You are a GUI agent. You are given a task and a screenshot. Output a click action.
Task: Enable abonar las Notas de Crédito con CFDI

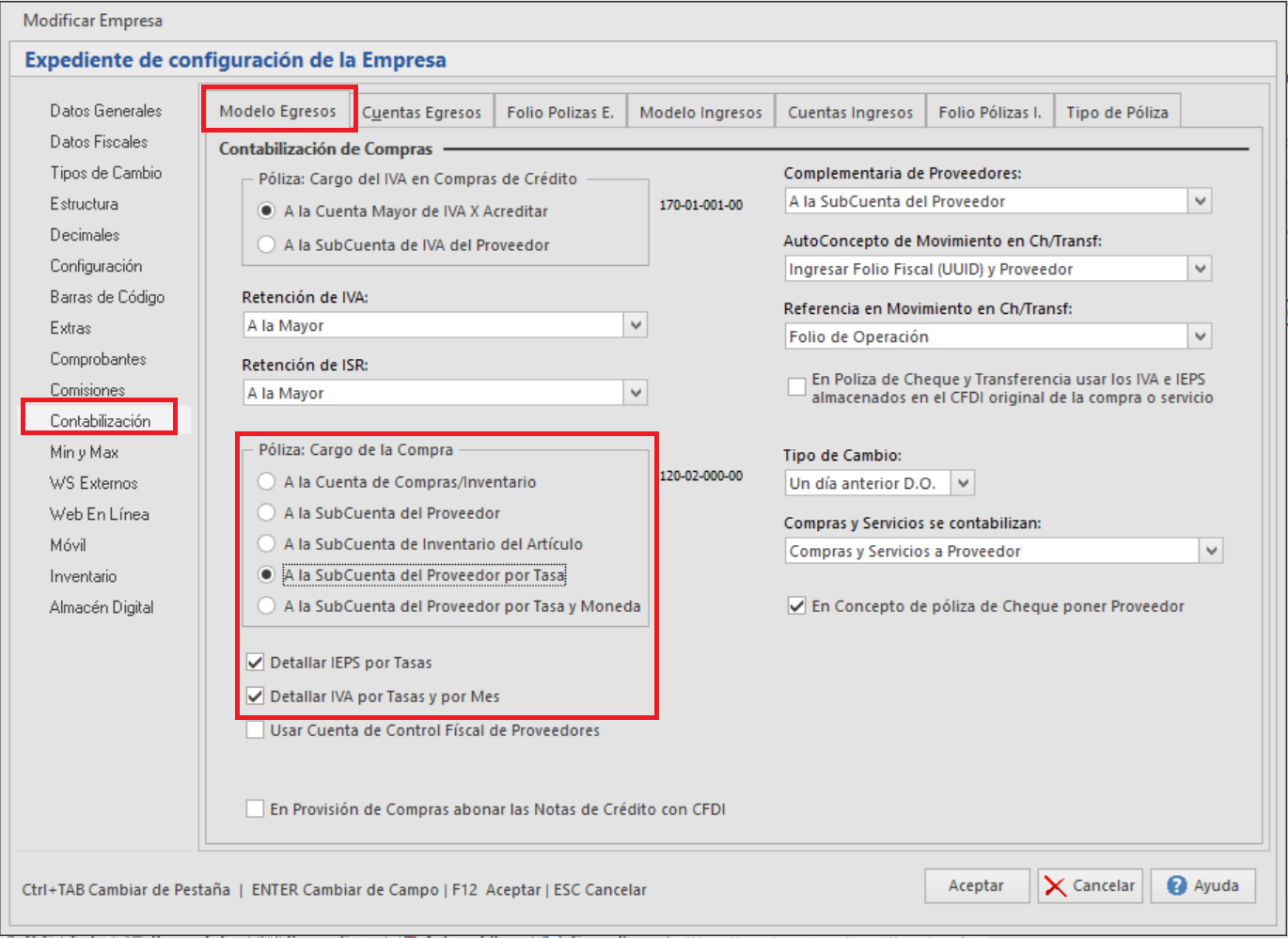[255, 809]
